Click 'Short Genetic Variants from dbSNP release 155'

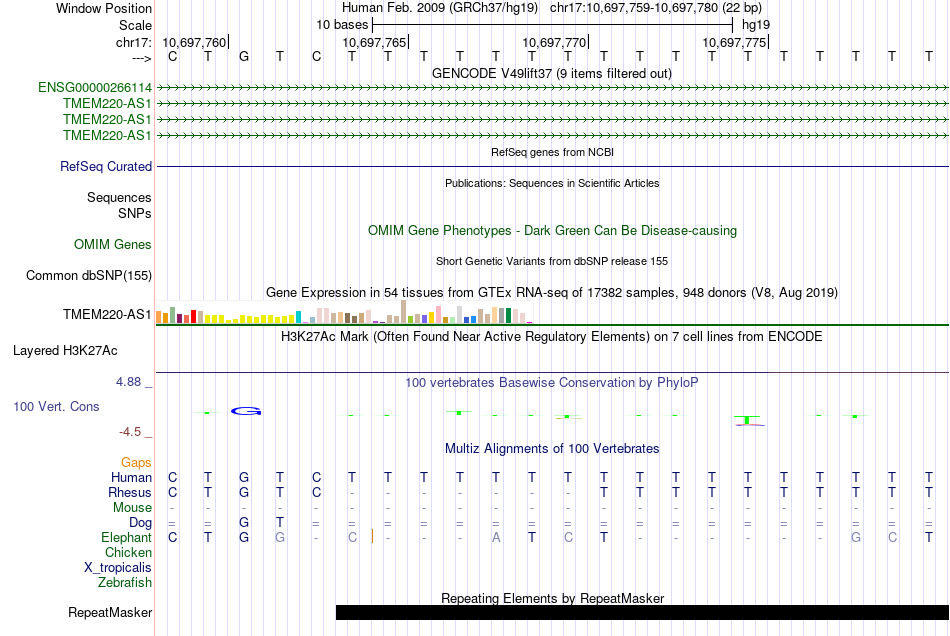point(552,262)
